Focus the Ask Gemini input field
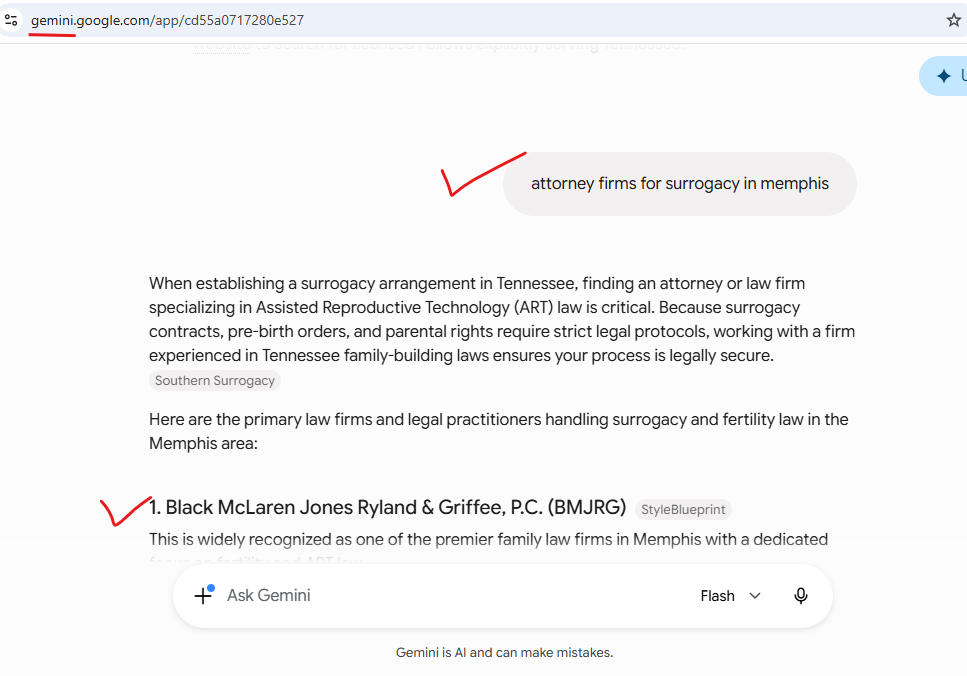This screenshot has height=676, width=967. (456, 595)
